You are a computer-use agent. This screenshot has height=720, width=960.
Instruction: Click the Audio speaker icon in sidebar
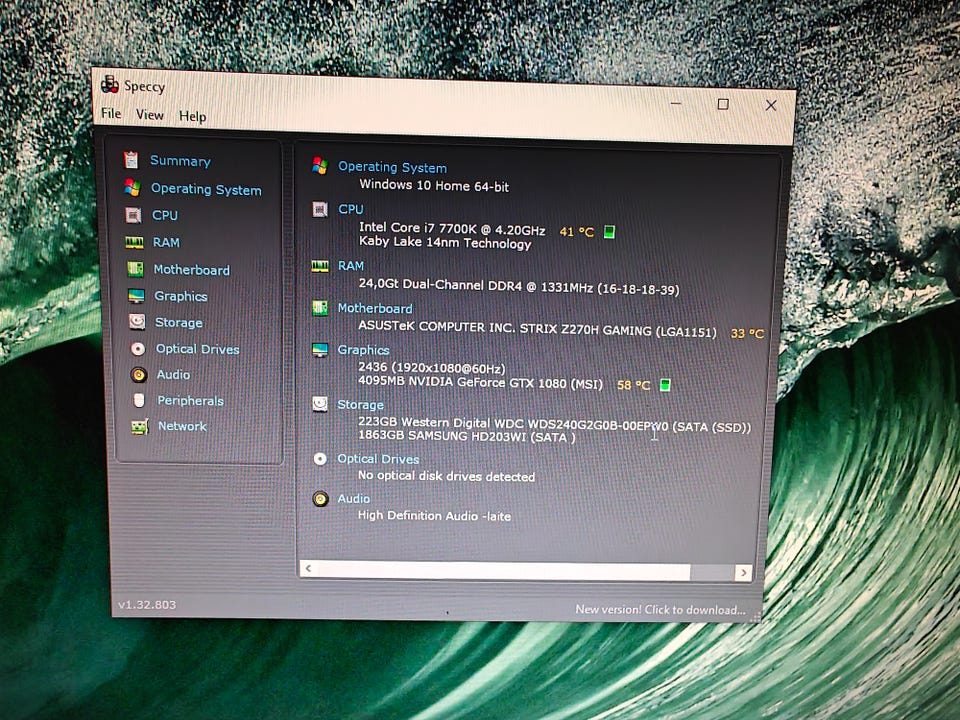tap(139, 374)
